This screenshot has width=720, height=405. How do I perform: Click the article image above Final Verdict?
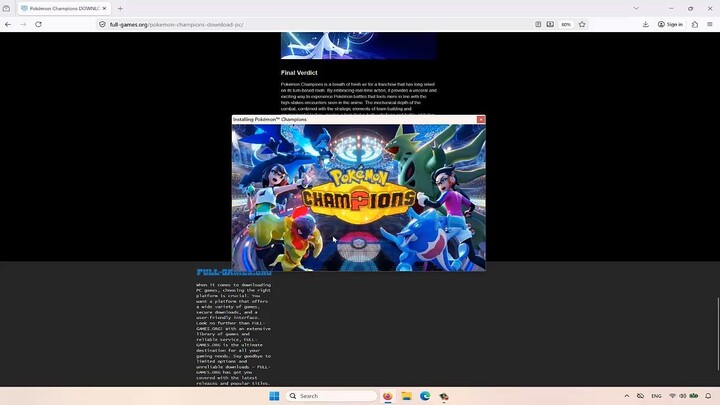(358, 45)
